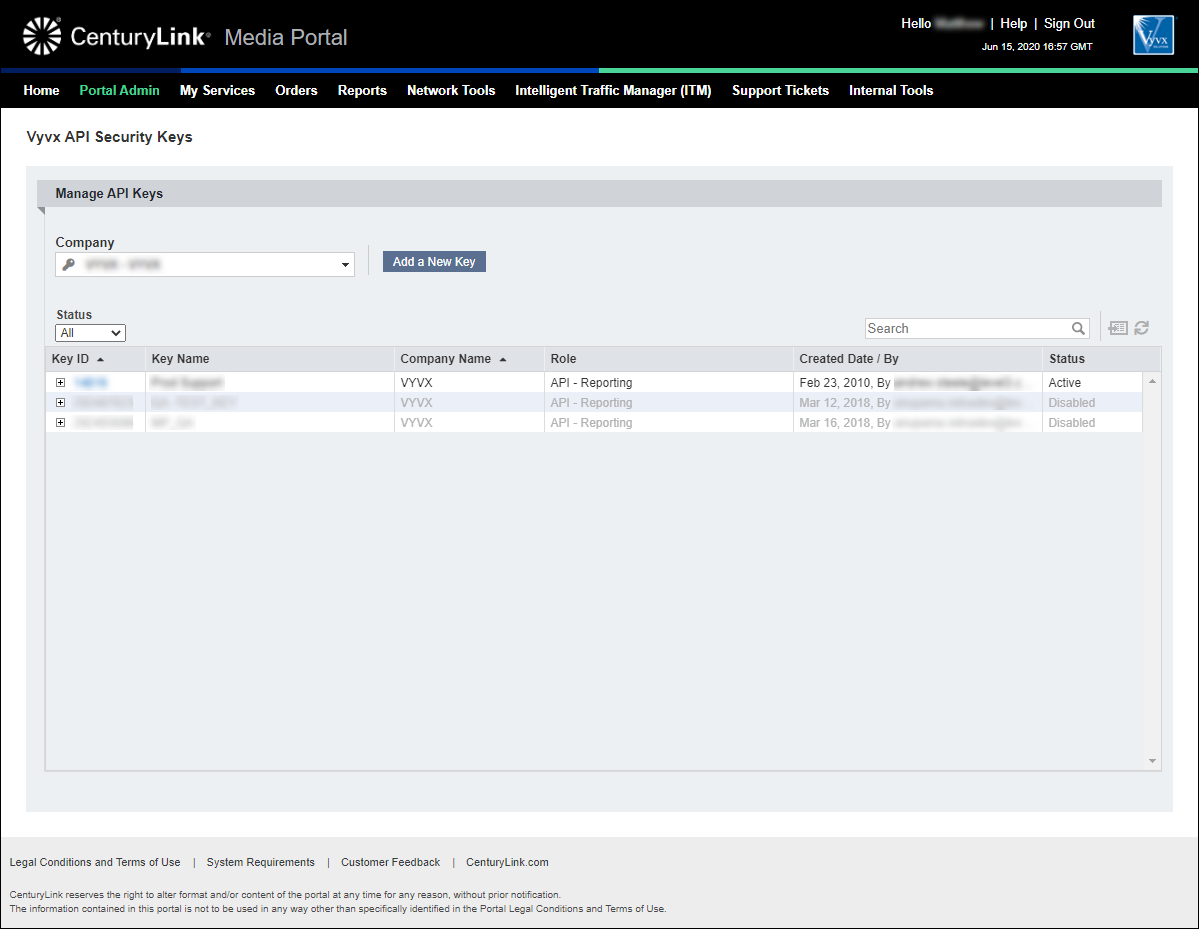Image resolution: width=1199 pixels, height=929 pixels.
Task: Click API - Reporting in Active row
Action: pyautogui.click(x=591, y=382)
